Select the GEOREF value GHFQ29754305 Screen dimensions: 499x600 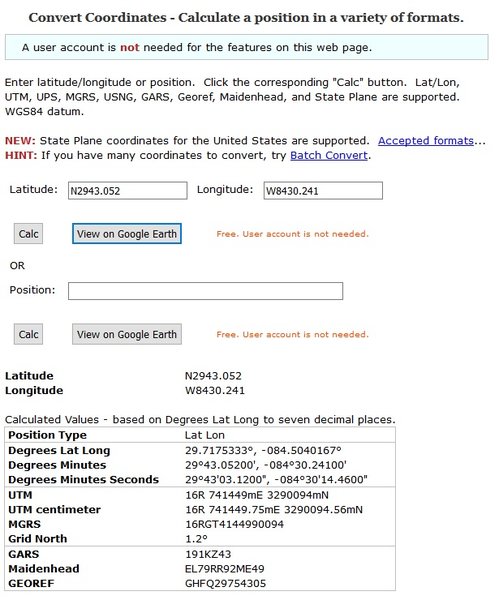tap(225, 584)
